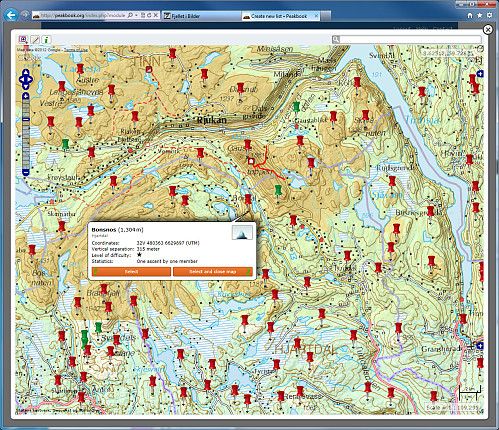
Task: Go back with the browser back arrow
Action: [11, 15]
